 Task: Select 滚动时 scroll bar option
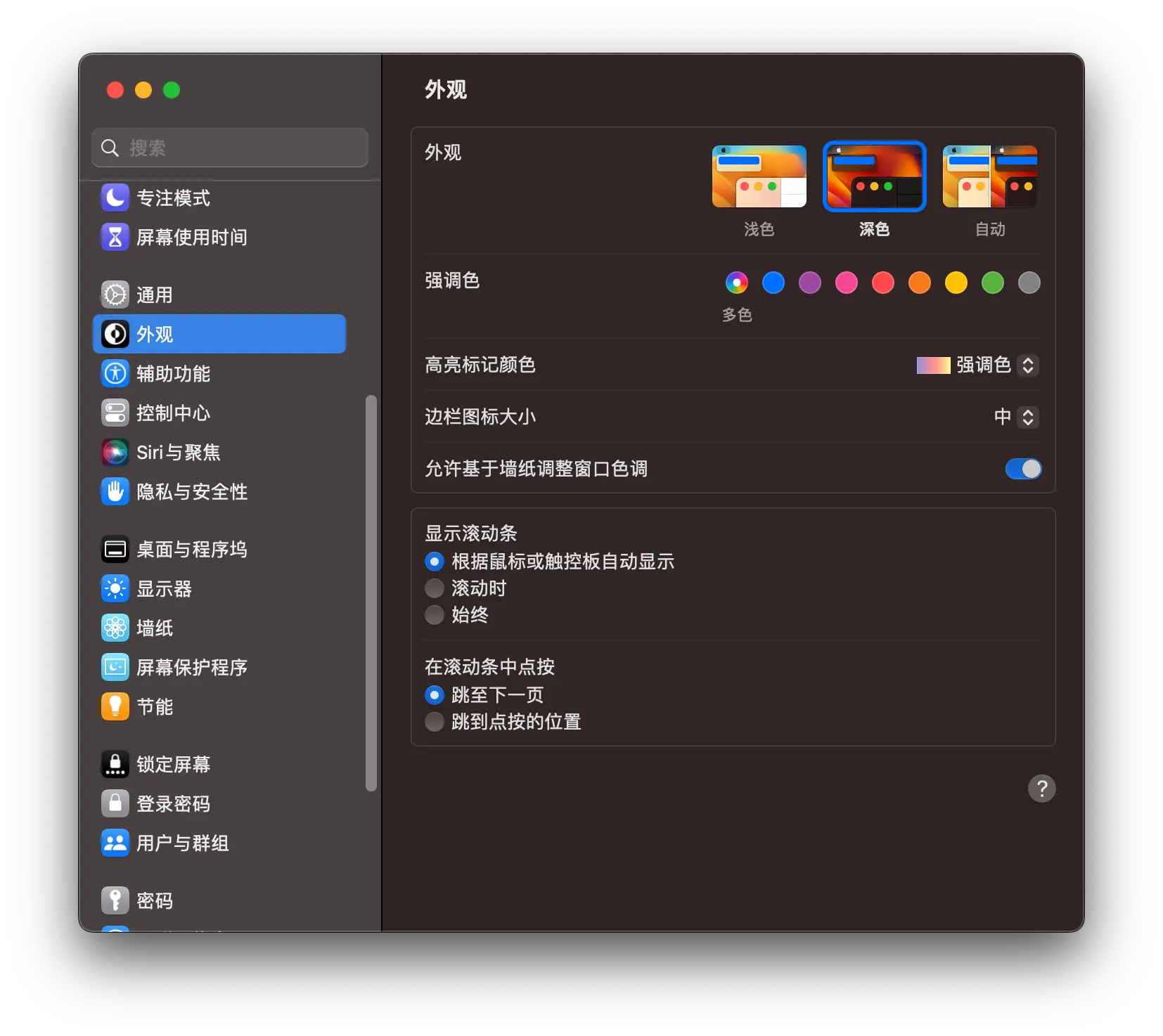(x=435, y=588)
